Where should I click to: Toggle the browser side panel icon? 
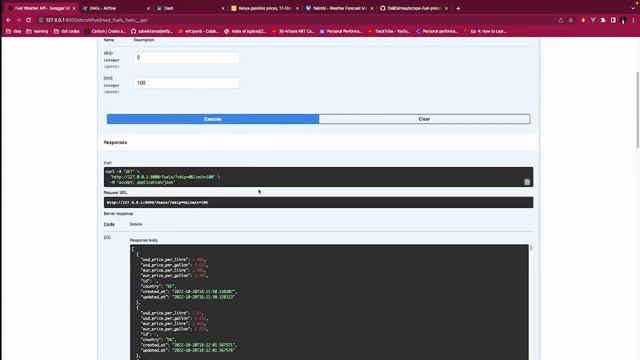pos(613,20)
